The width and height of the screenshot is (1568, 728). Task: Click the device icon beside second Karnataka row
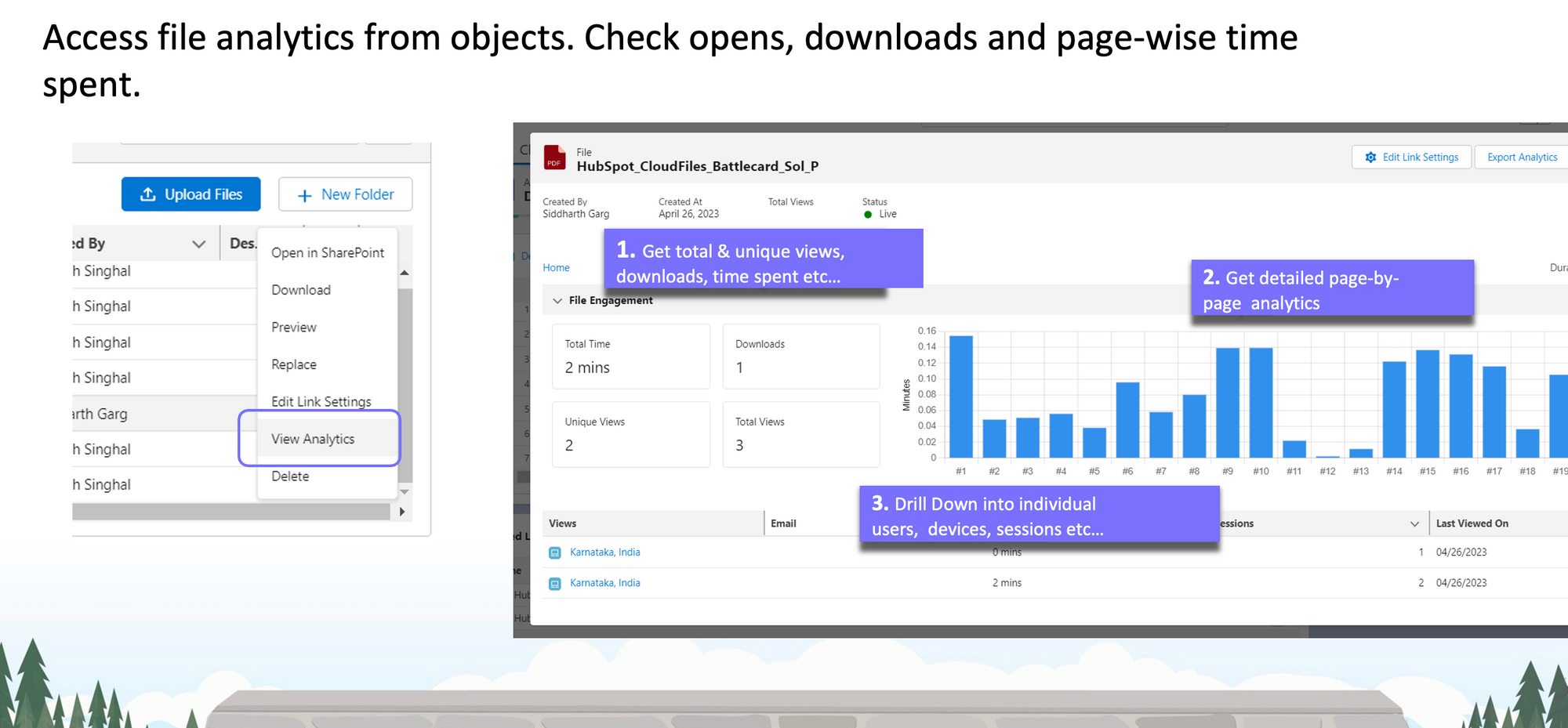(555, 584)
